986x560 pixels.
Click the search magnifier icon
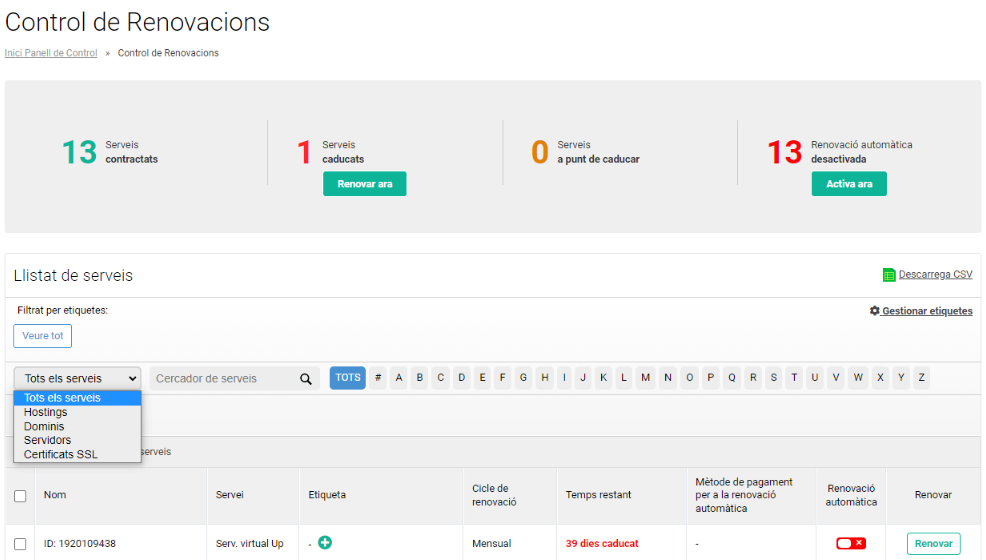click(x=306, y=378)
